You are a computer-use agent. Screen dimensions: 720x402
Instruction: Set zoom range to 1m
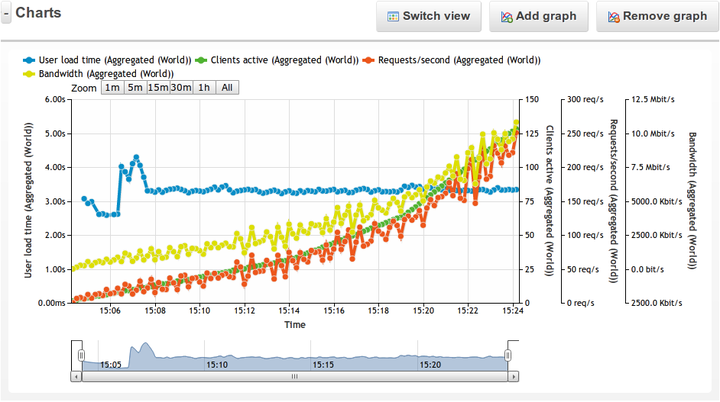[x=112, y=88]
